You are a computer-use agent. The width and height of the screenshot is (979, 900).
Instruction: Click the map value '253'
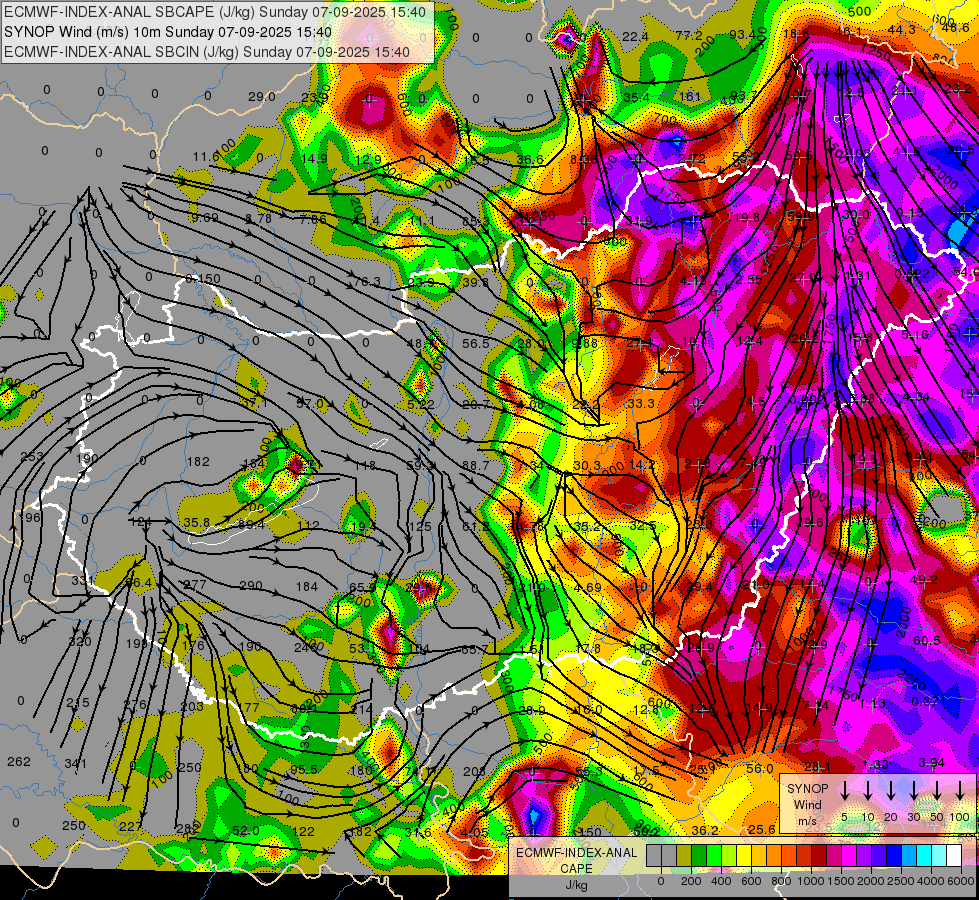pyautogui.click(x=32, y=456)
